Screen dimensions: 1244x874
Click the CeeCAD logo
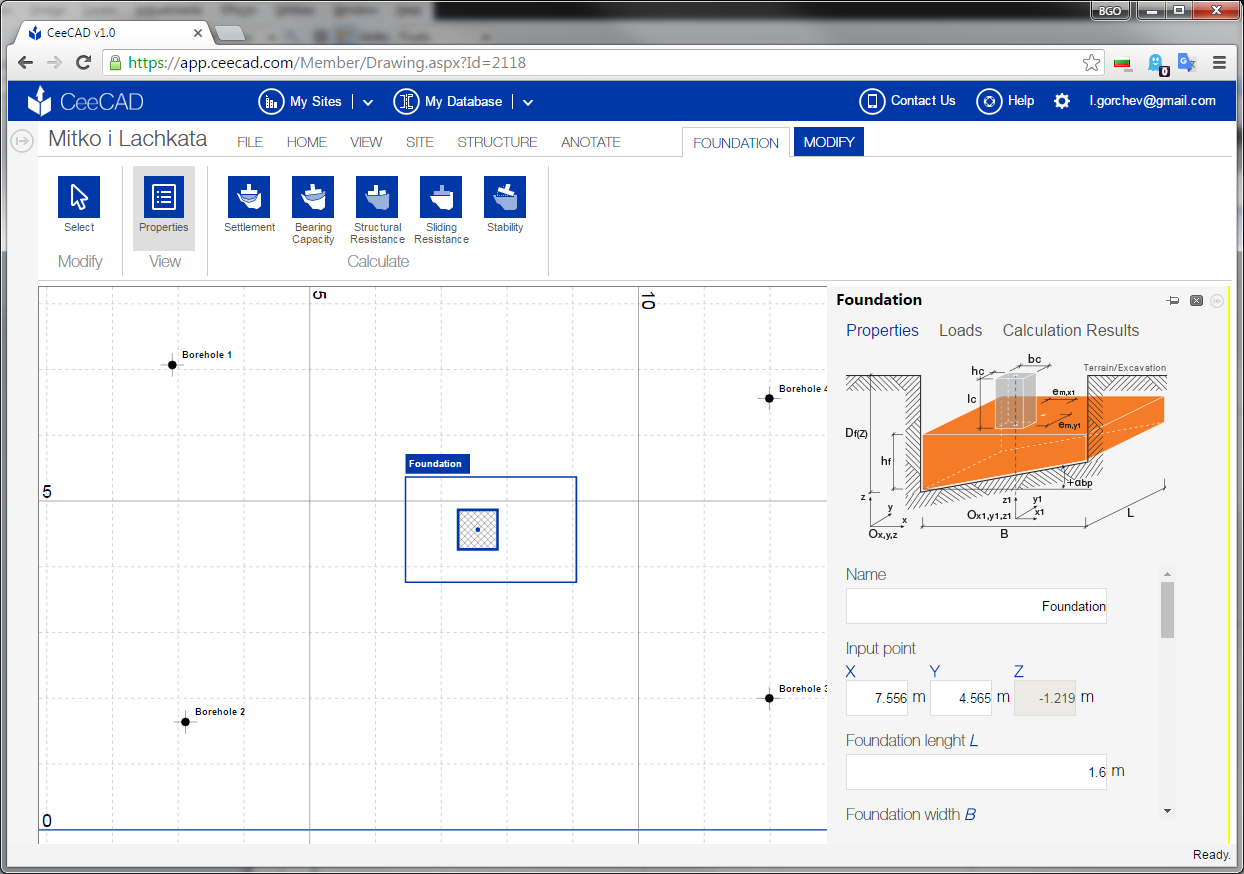pyautogui.click(x=85, y=101)
